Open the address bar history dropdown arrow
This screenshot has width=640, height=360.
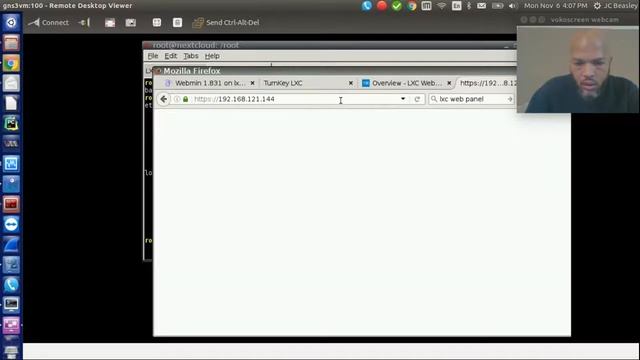click(403, 99)
